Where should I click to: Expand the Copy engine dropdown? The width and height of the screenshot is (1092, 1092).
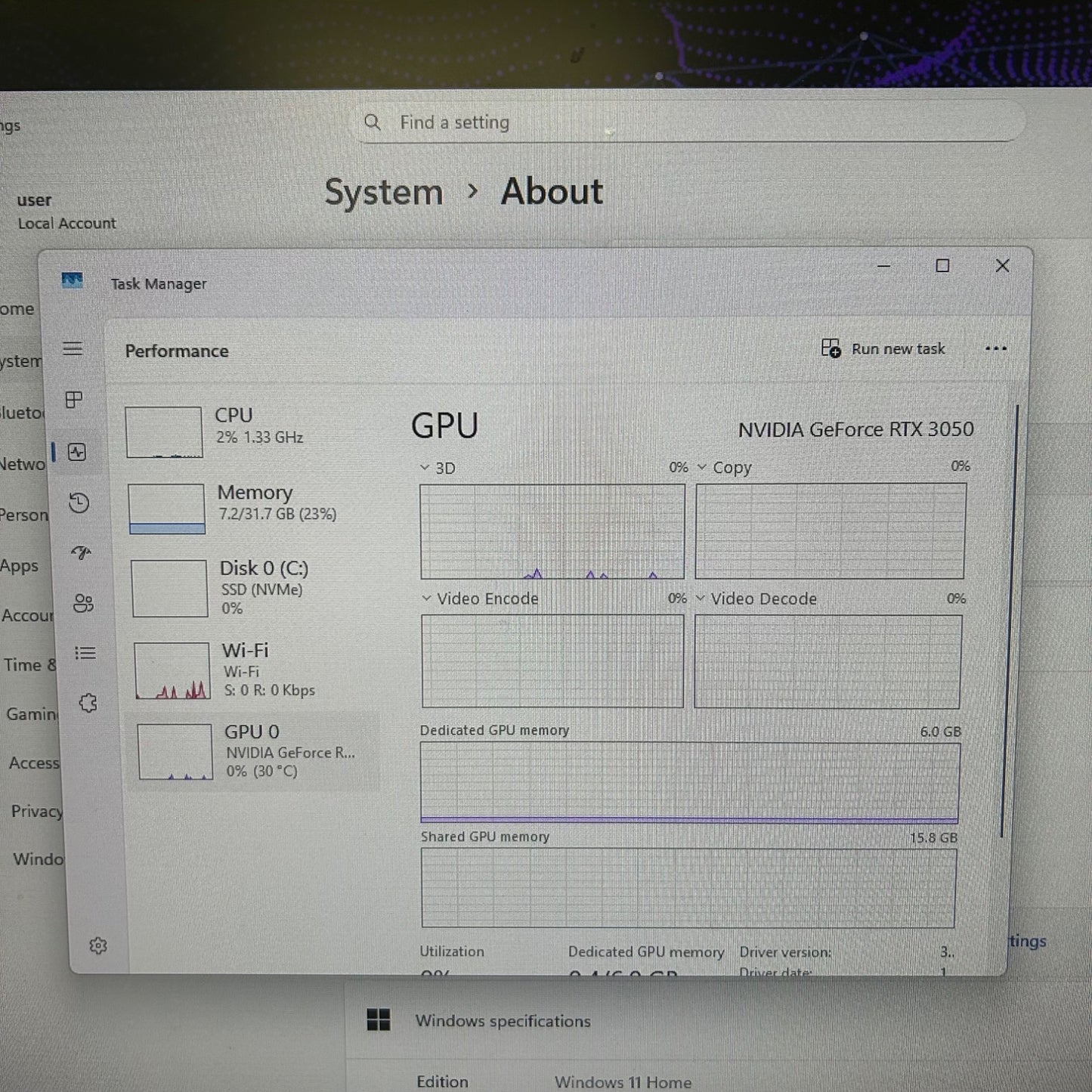(701, 467)
